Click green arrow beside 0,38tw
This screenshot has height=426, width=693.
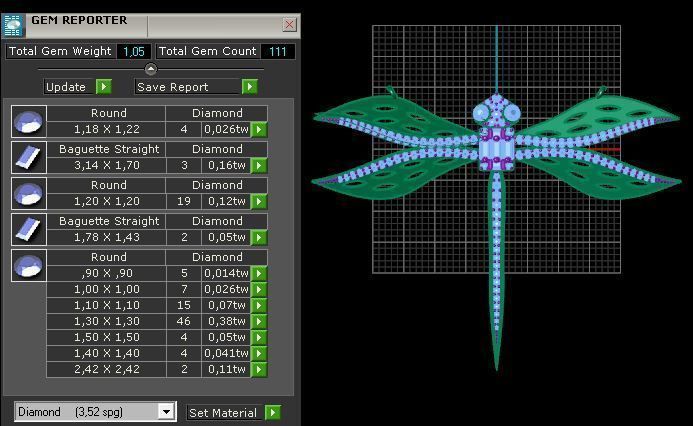click(x=259, y=321)
